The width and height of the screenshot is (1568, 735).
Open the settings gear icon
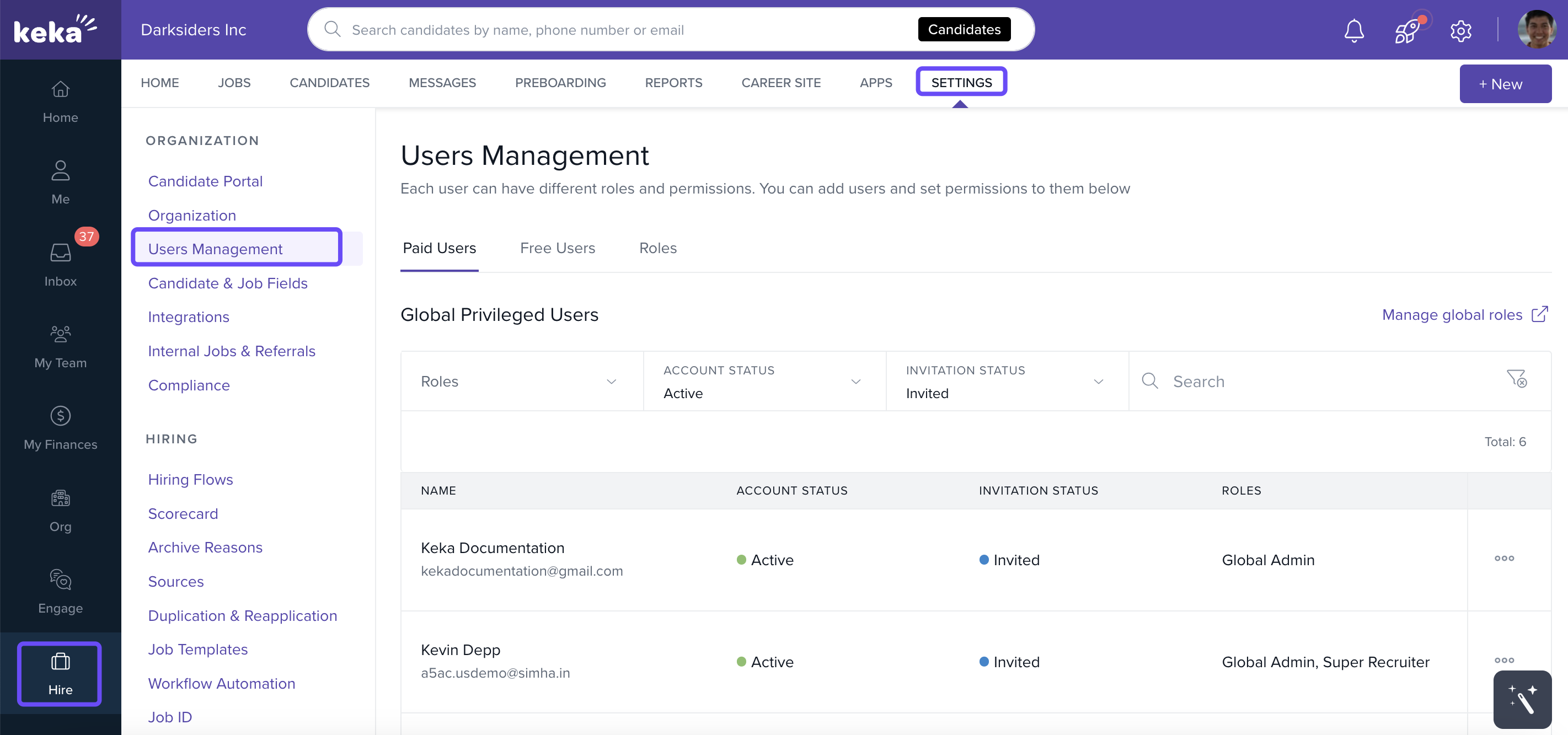point(1460,30)
